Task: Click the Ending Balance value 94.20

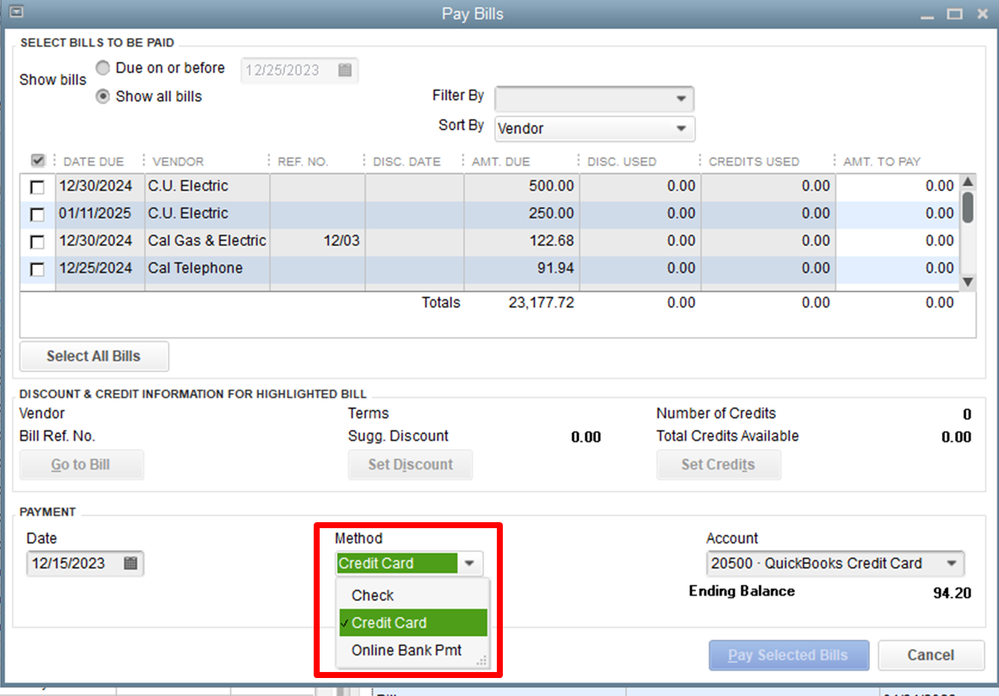Action: point(952,593)
